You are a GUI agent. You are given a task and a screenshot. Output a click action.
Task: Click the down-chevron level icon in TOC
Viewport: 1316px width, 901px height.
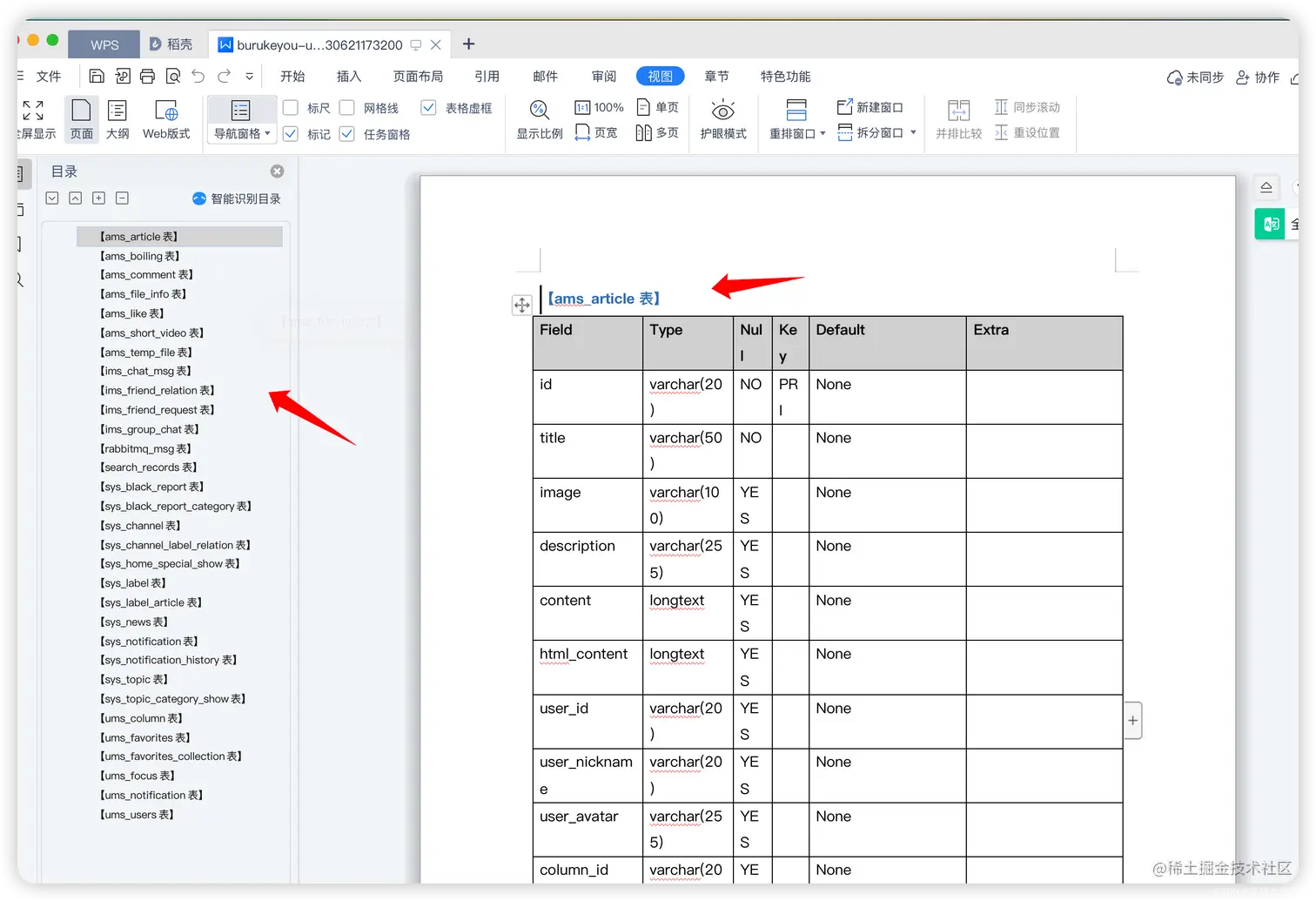52,198
